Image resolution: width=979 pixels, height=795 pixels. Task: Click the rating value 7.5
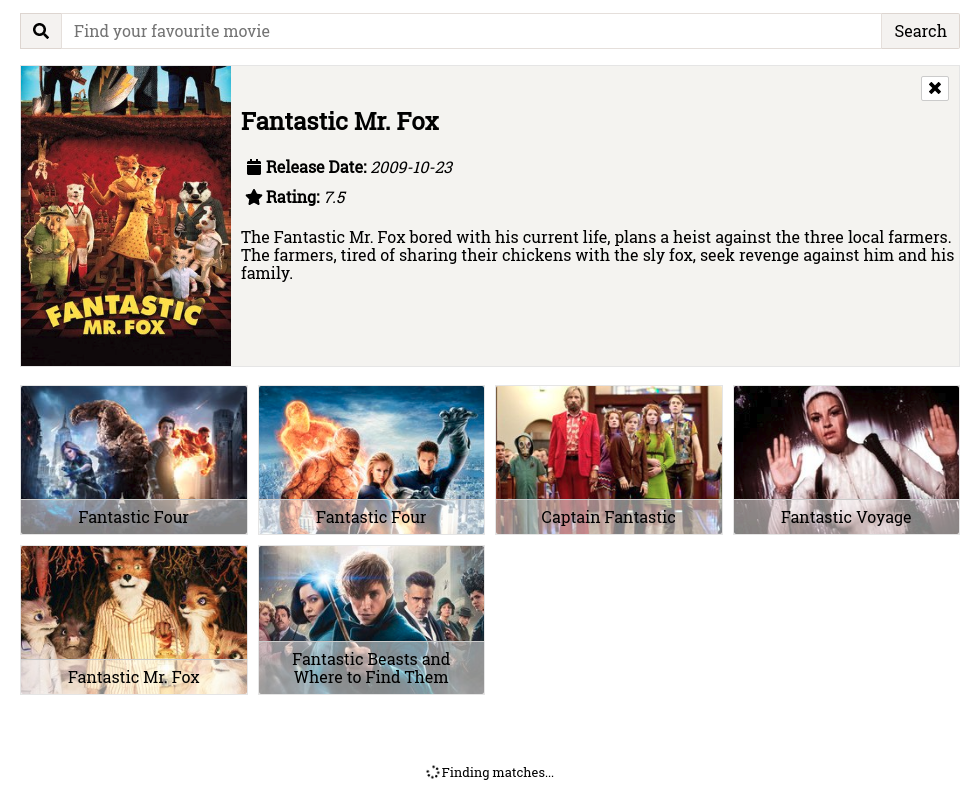[335, 197]
